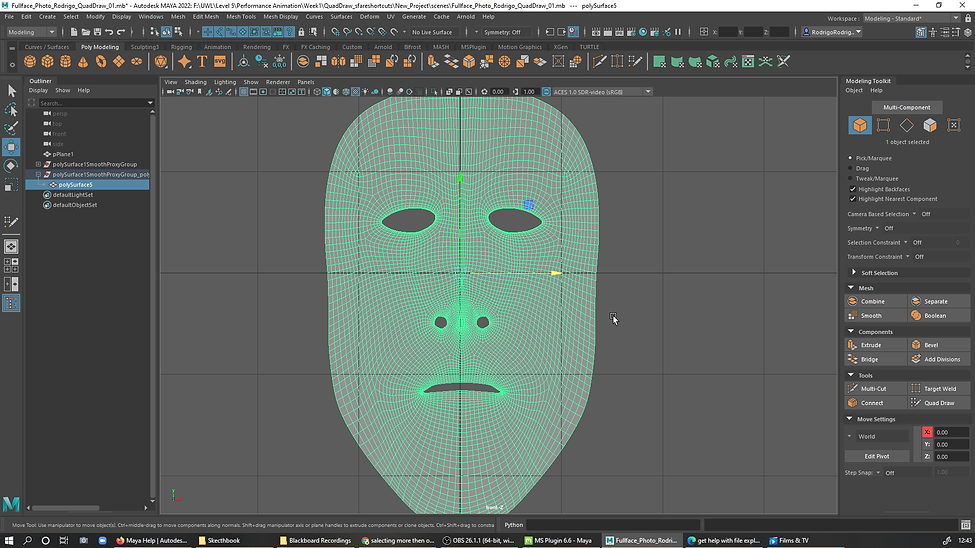Image resolution: width=975 pixels, height=548 pixels.
Task: Click the Mirror shelf icon
Action: click(x=338, y=61)
